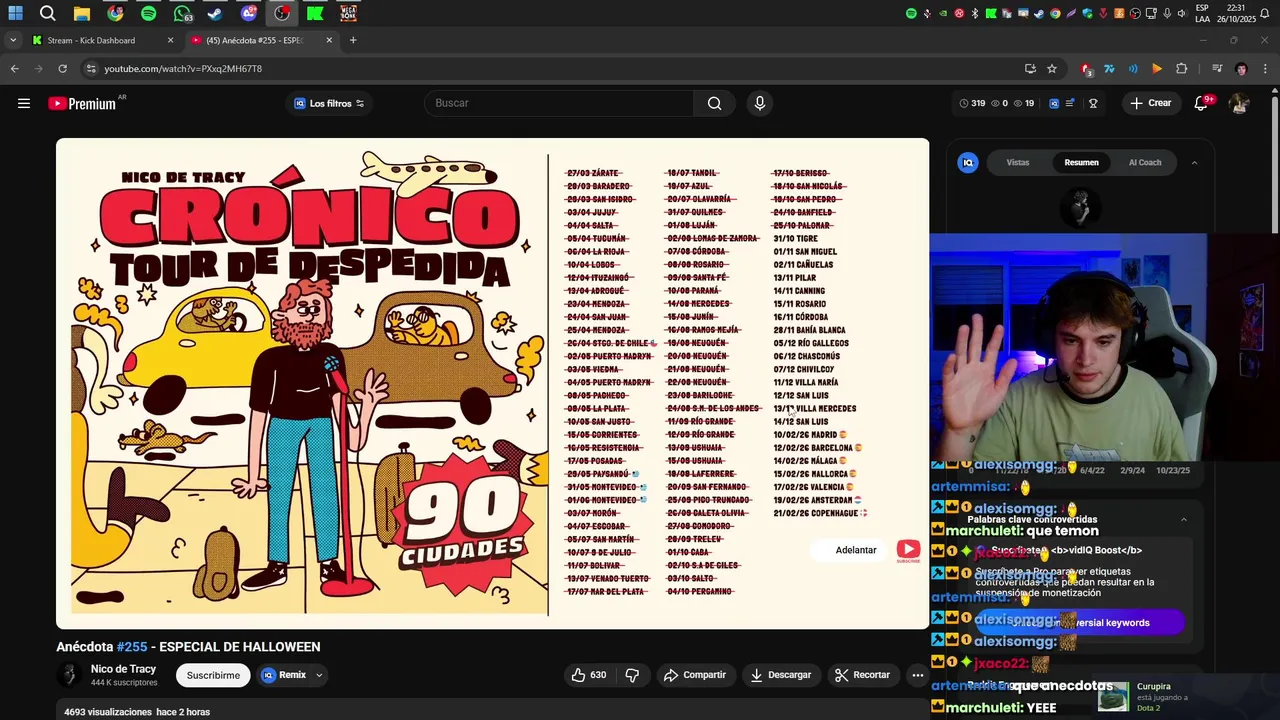Open the 22:31 clock and date
Viewport: 1280px width, 720px height.
(1235, 13)
